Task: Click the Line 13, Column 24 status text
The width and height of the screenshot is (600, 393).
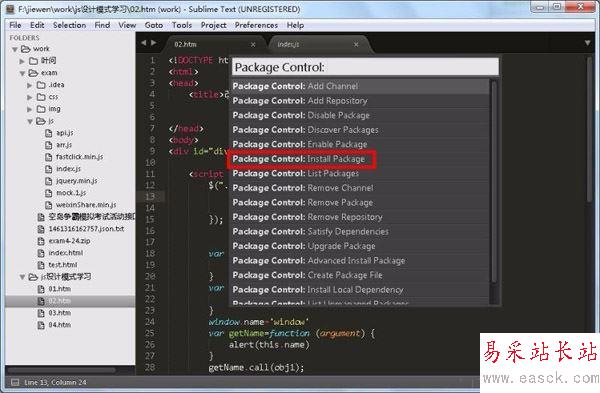Action: pos(55,382)
